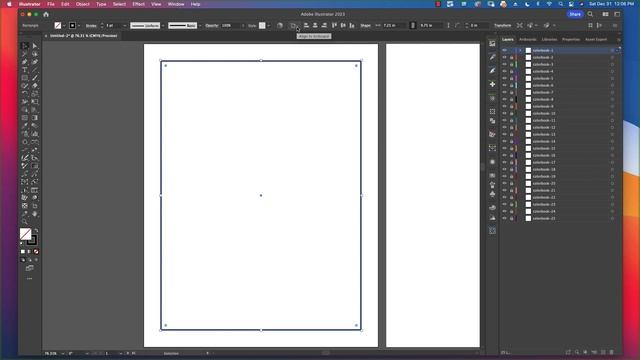640x360 pixels.
Task: Open Variable Width Profile Uniform dropdown
Action: pos(163,25)
